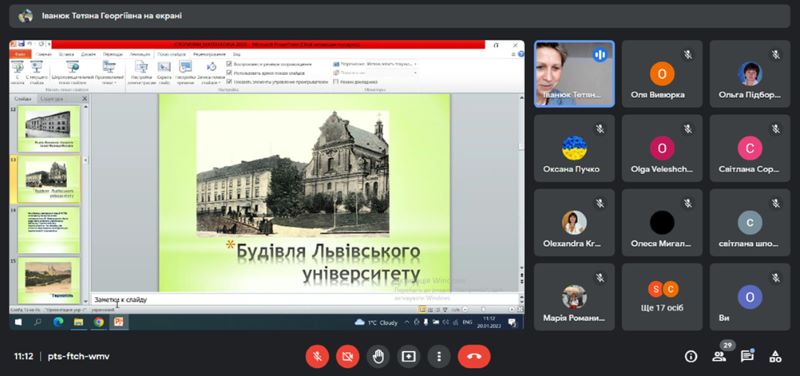
Task: Open Chrome from shared taskbar
Action: [98, 322]
